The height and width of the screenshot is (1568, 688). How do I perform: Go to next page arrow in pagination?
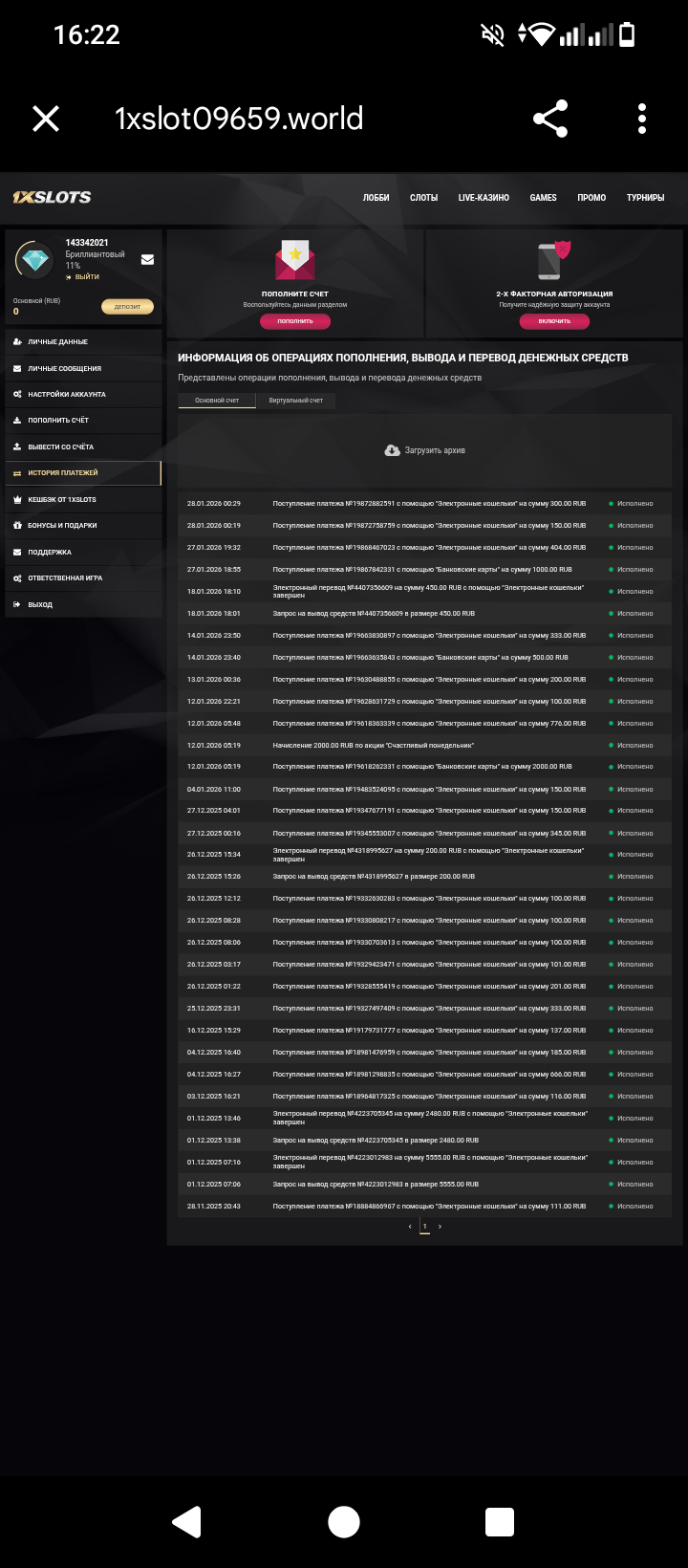tap(440, 1227)
